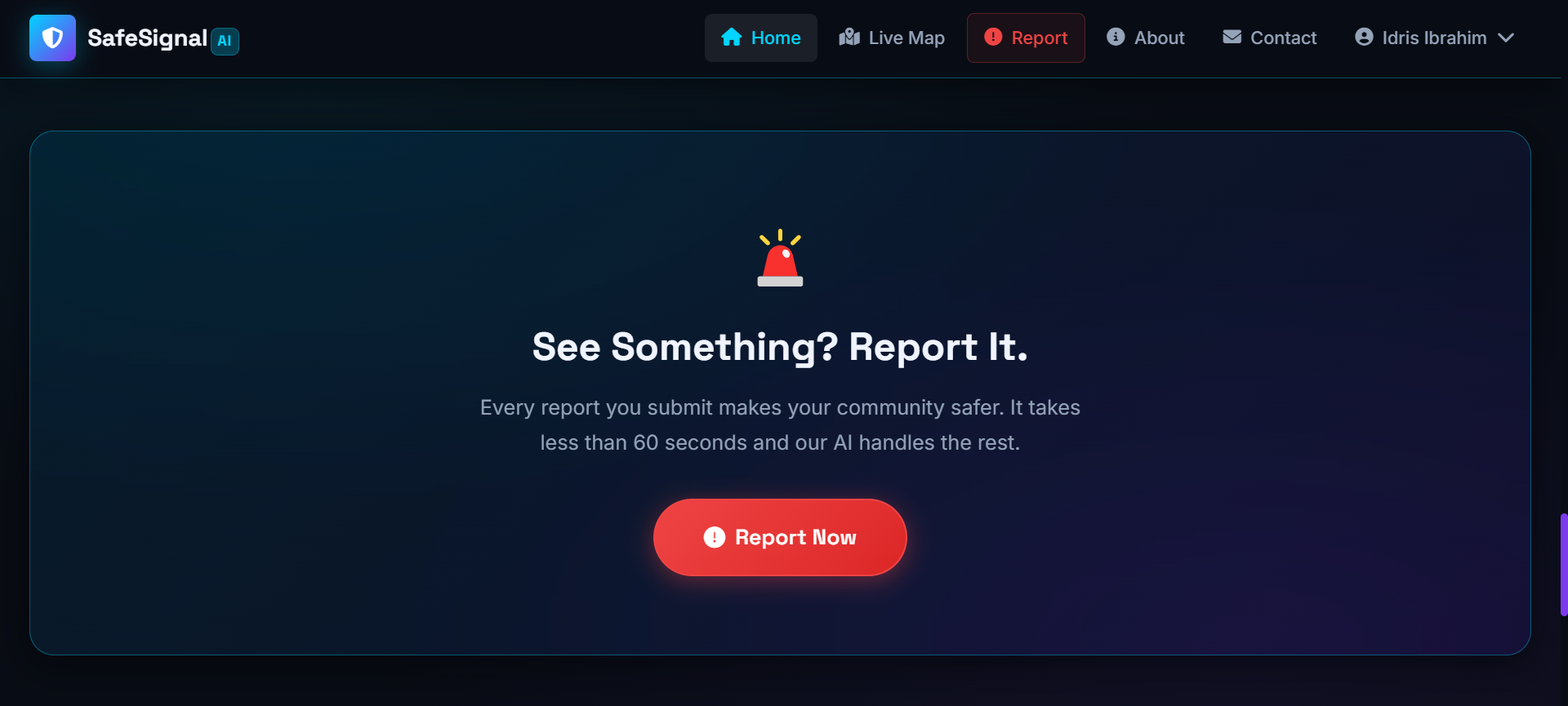
Task: Select About in the navigation bar
Action: click(x=1145, y=38)
